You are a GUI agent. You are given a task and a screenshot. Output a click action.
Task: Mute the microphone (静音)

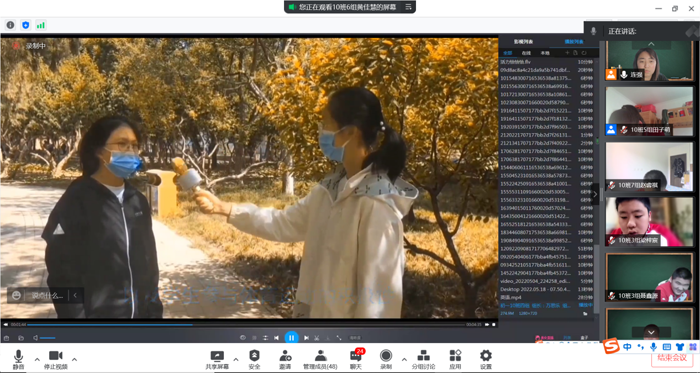coord(18,360)
